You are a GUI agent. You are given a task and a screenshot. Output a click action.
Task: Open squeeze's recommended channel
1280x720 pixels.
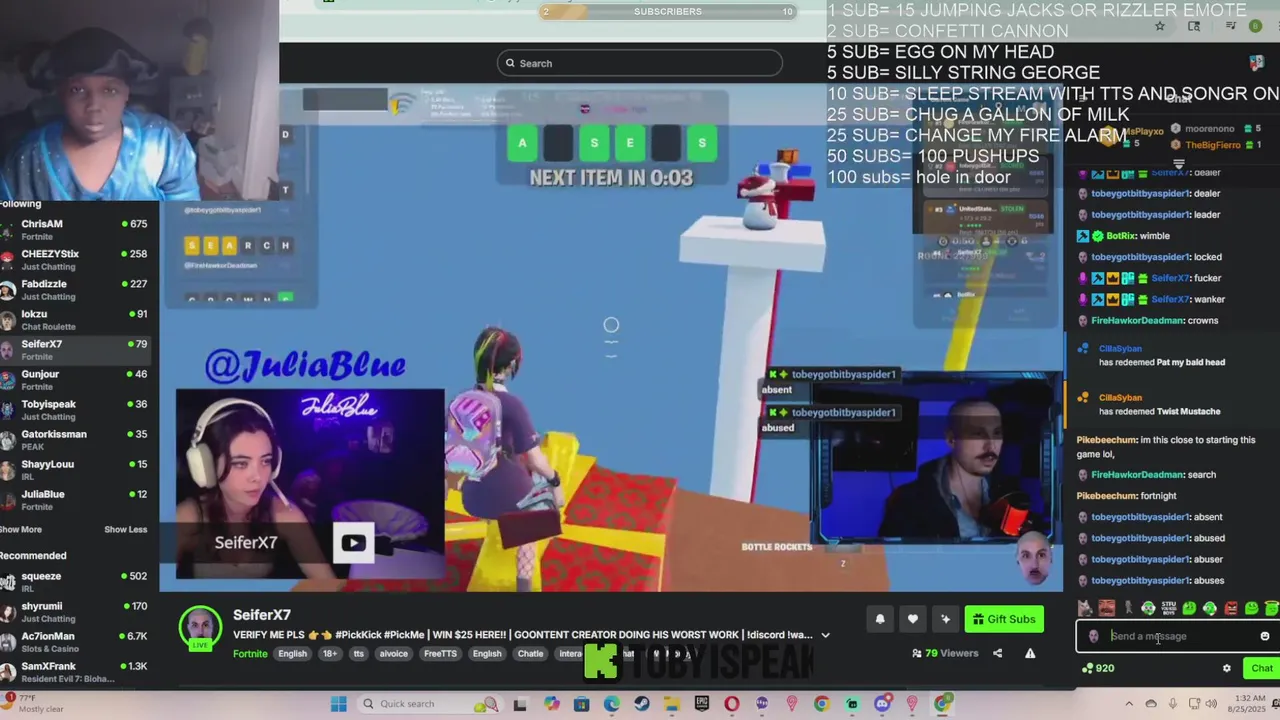(x=75, y=582)
